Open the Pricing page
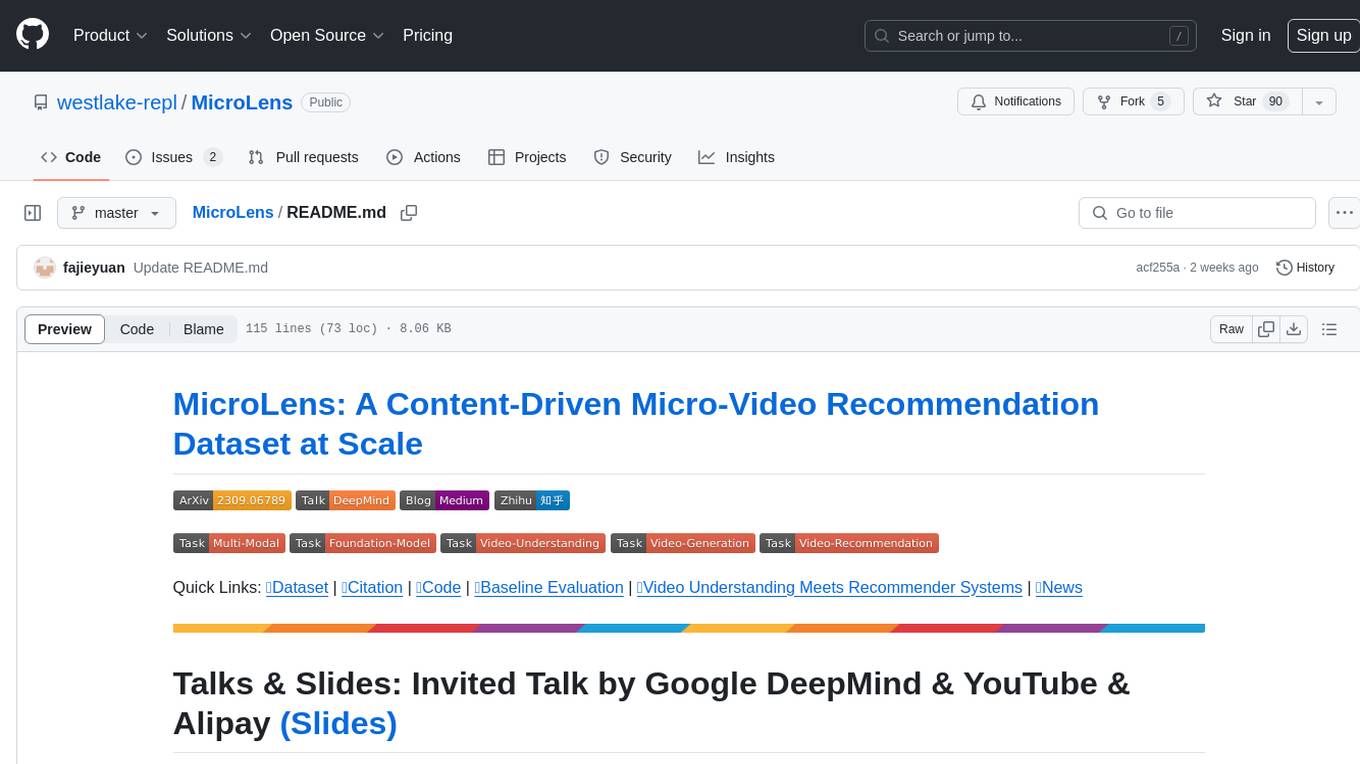Screen dimensions: 1360x764 [427, 35]
